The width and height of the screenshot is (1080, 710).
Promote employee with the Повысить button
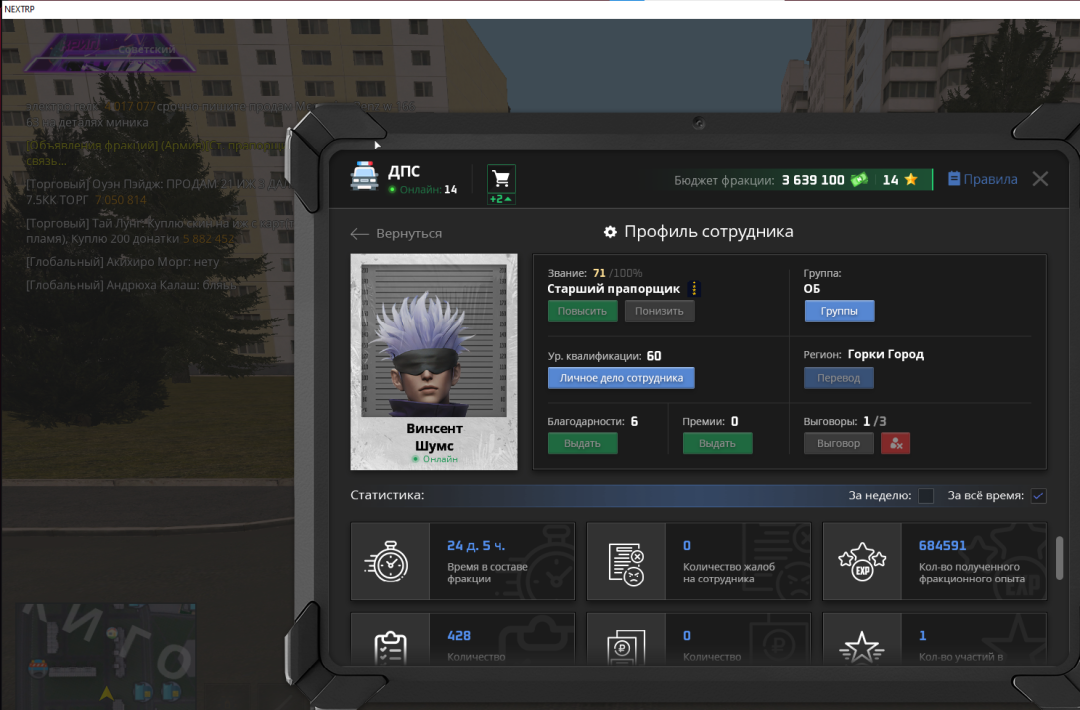tap(582, 311)
